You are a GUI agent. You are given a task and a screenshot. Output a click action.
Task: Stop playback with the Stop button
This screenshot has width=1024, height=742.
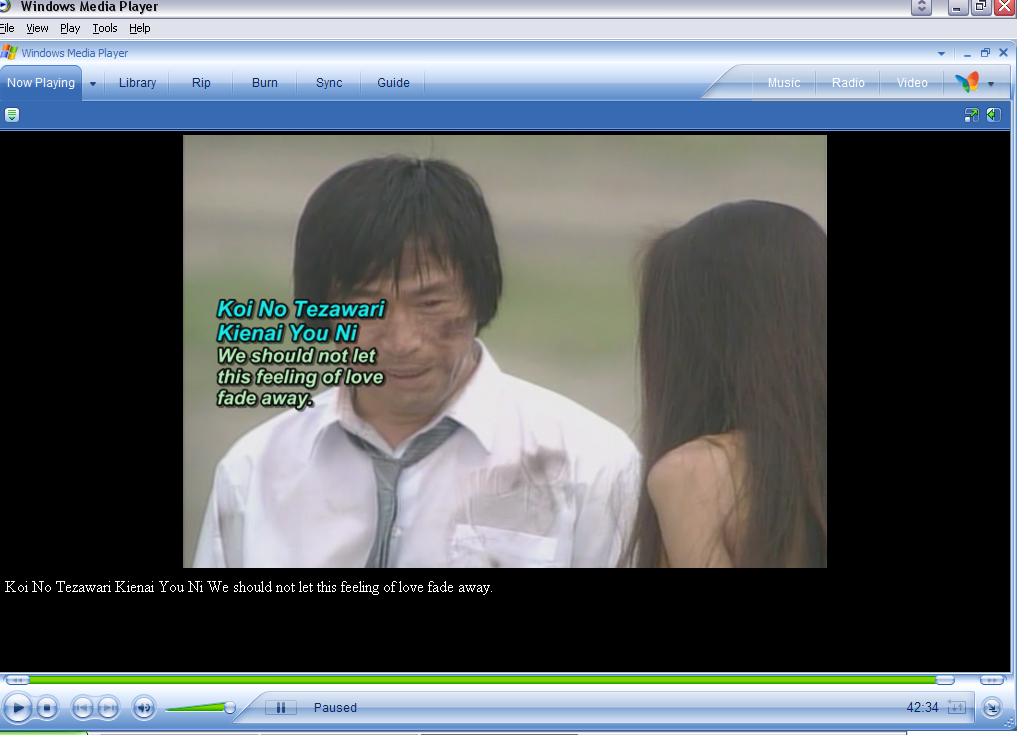47,707
